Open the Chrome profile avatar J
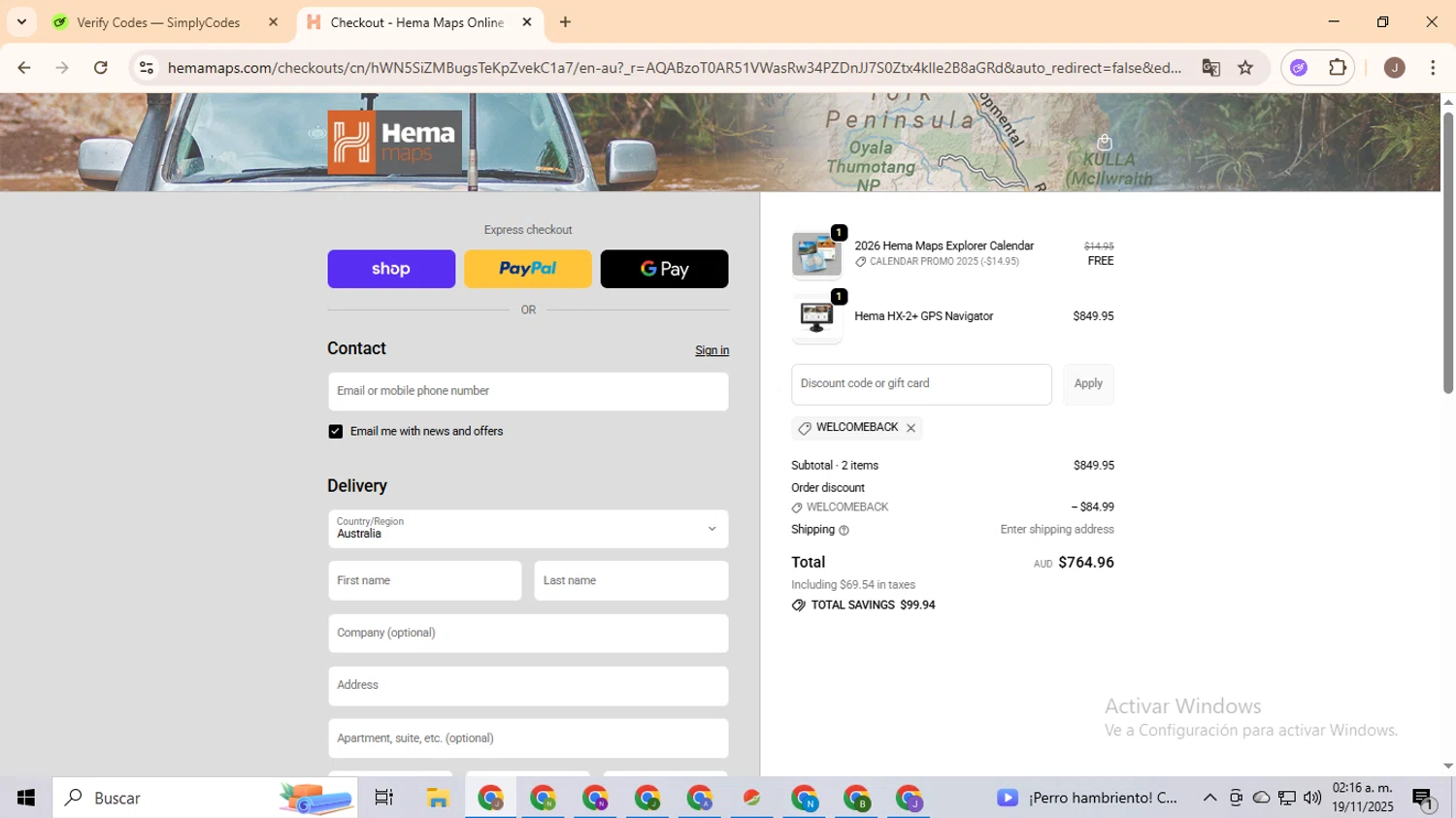The image size is (1456, 818). 1394,68
